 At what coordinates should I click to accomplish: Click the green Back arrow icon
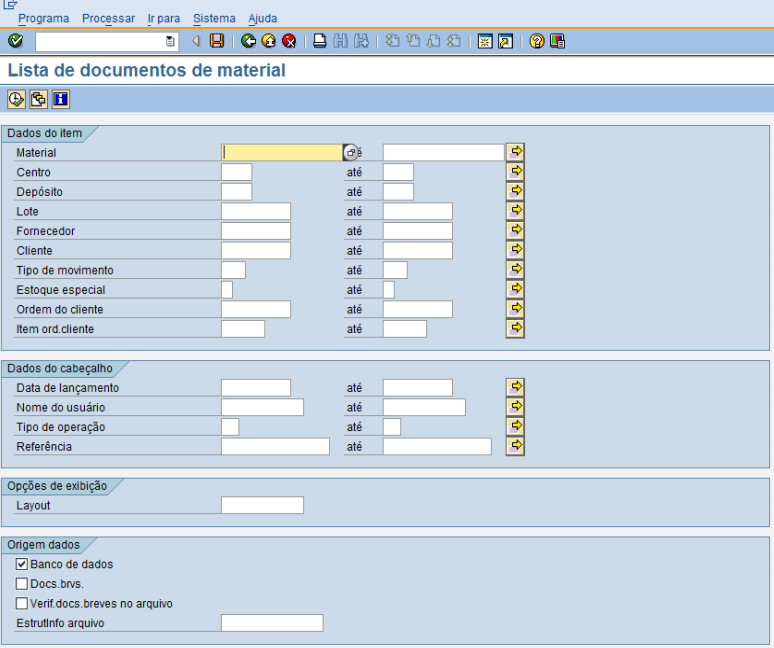[x=249, y=41]
